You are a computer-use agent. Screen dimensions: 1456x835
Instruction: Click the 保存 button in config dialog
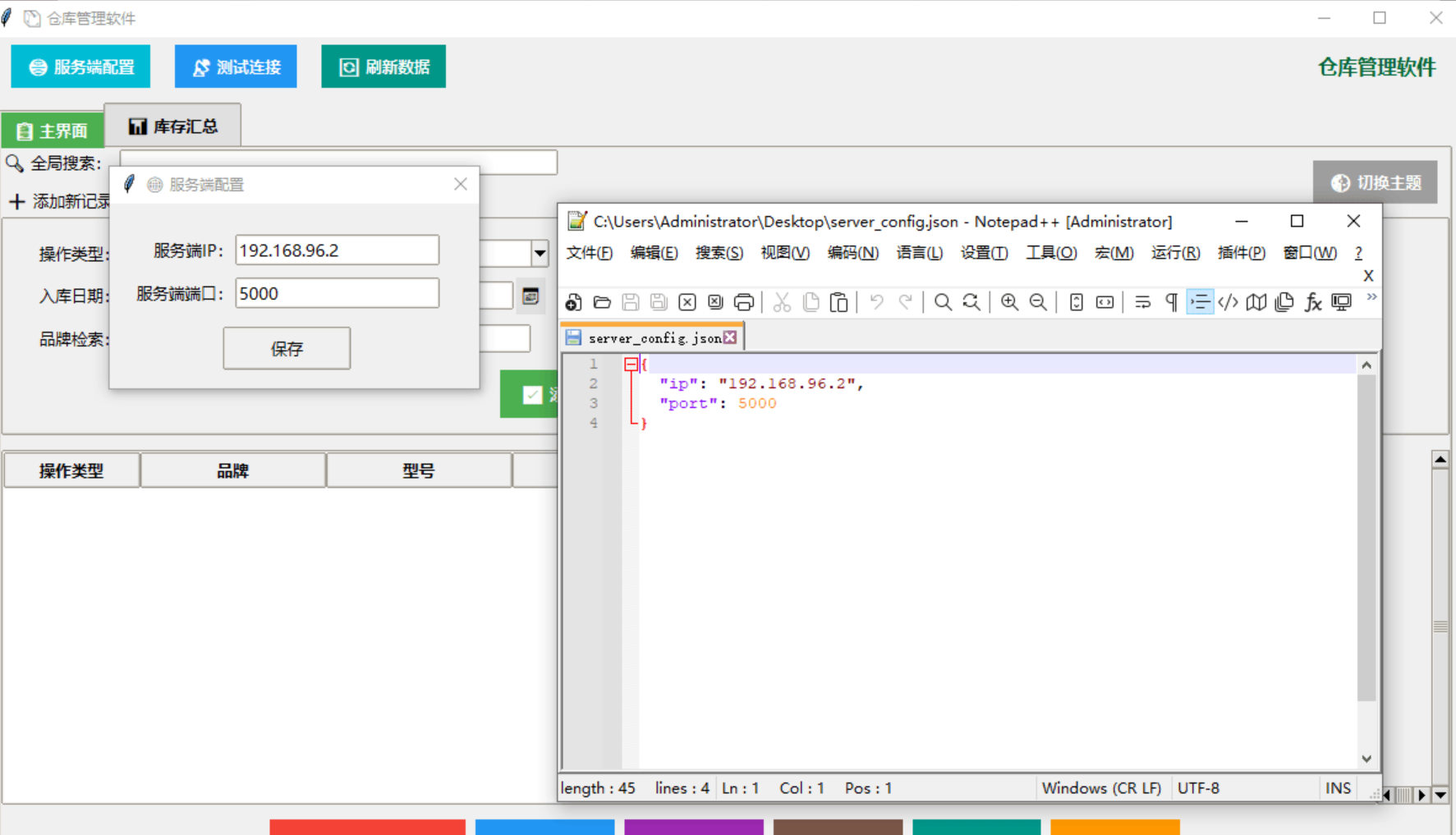pos(287,348)
